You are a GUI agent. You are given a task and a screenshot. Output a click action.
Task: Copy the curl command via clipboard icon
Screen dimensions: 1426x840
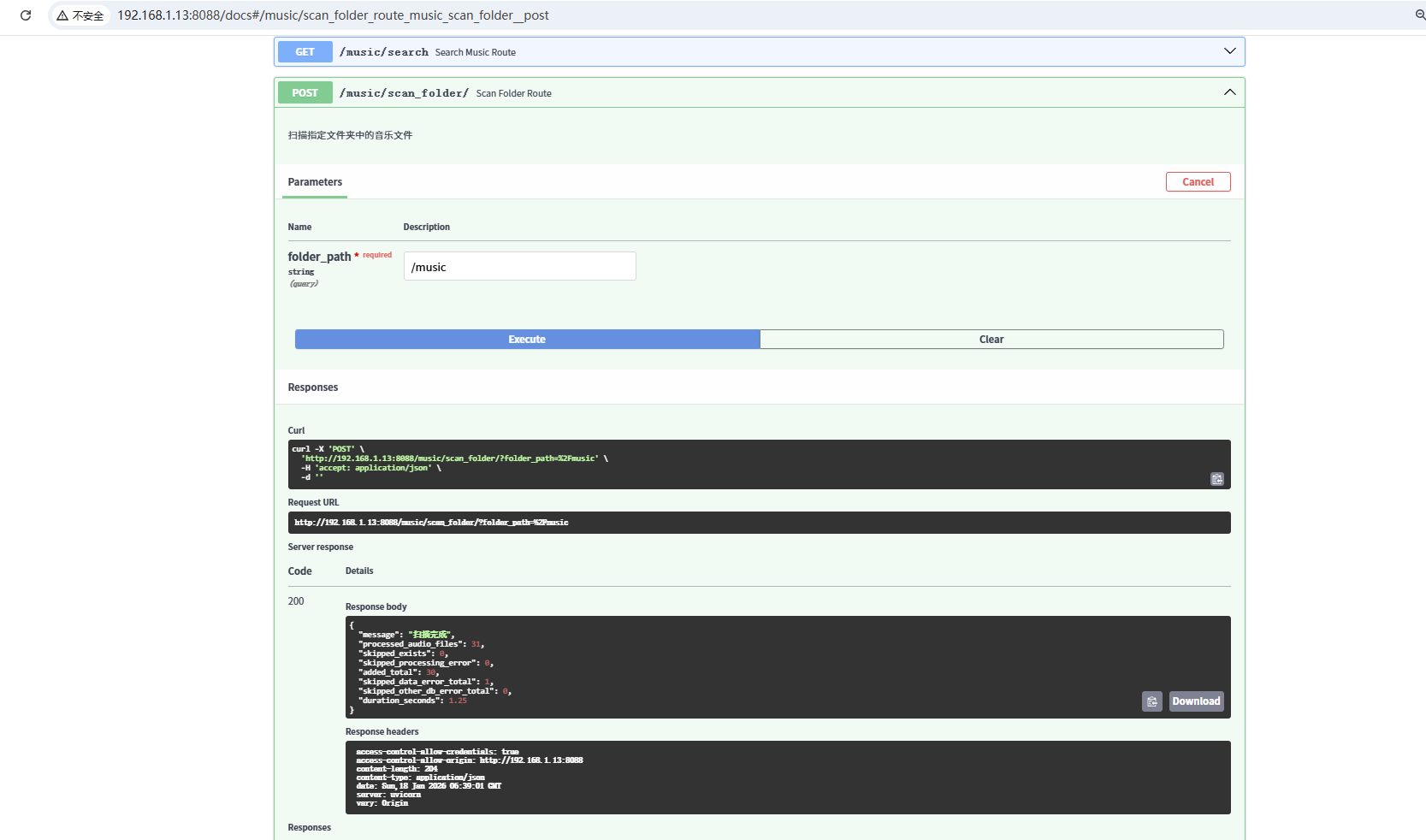(1216, 479)
